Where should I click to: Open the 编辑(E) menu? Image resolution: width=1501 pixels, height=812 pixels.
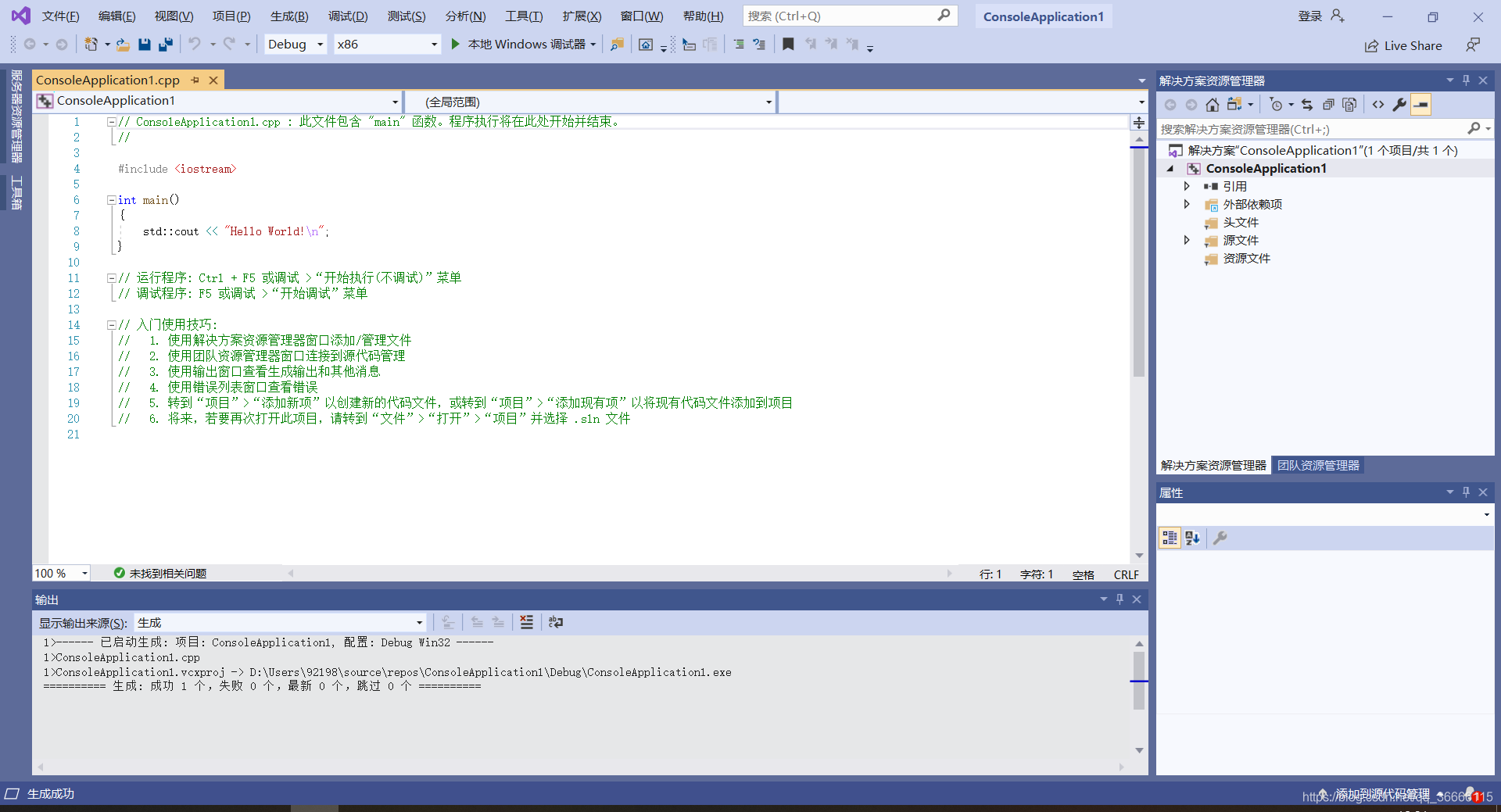(x=117, y=16)
